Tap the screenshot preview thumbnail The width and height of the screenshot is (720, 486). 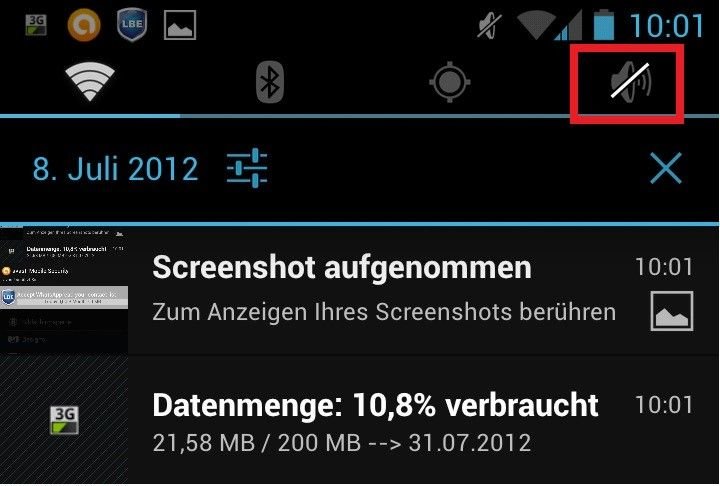[64, 290]
